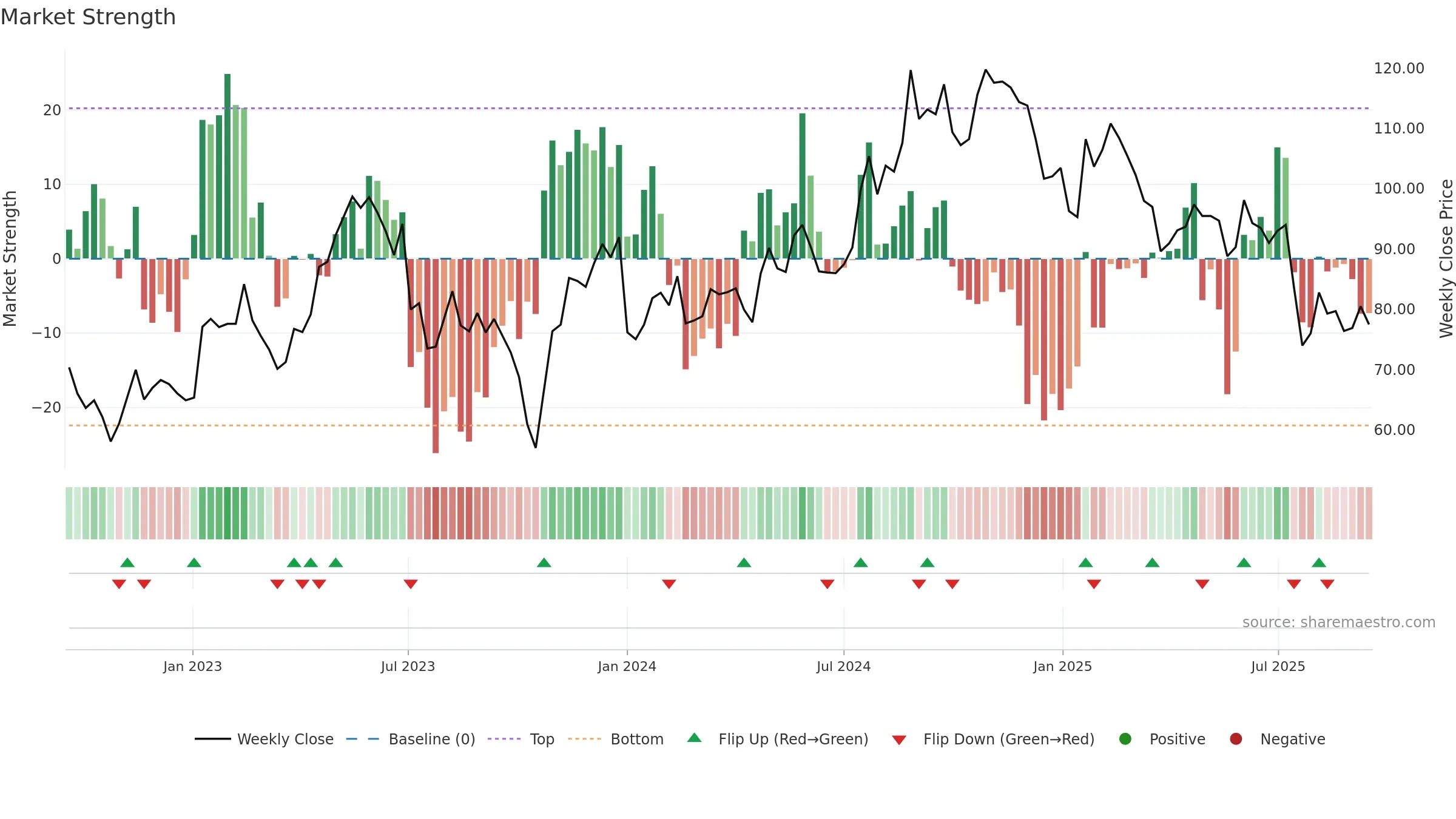Toggle the Weekly Close legend label
Screen dimensions: 1456x819
point(286,740)
